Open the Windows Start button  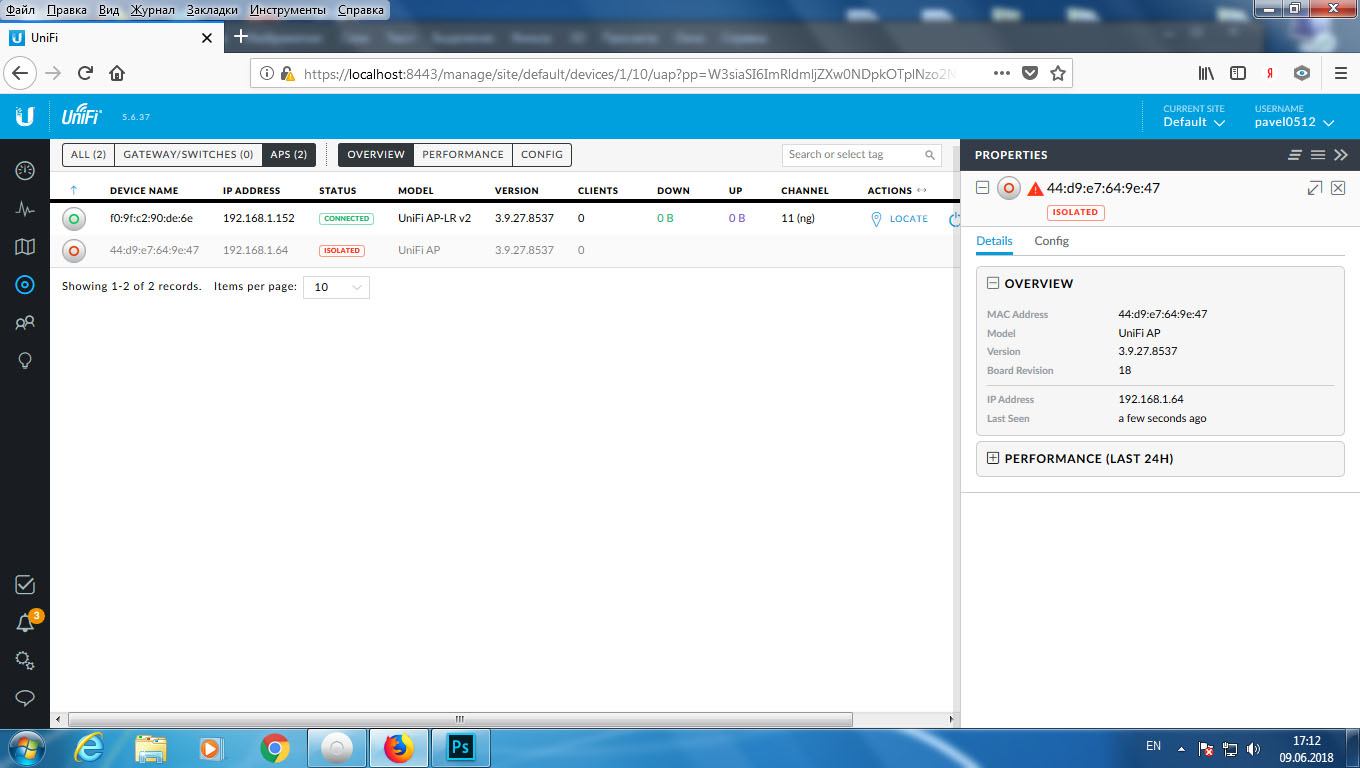coord(26,747)
